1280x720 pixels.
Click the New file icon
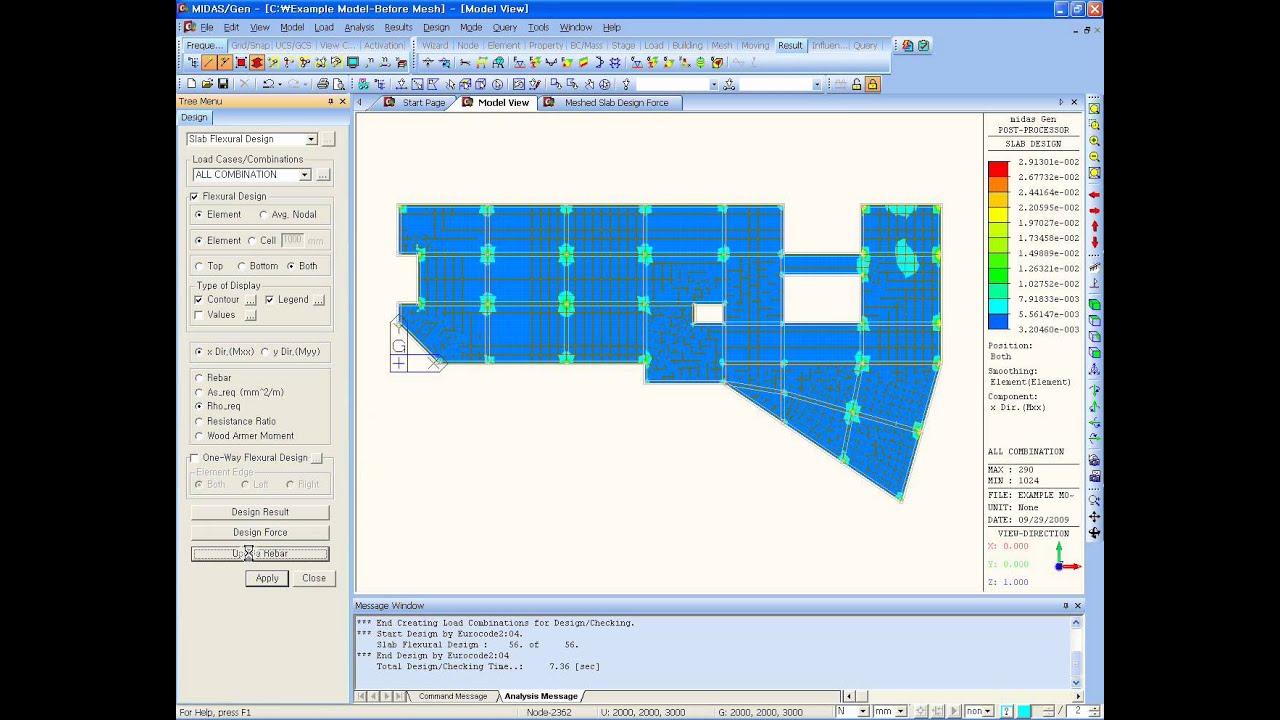191,84
